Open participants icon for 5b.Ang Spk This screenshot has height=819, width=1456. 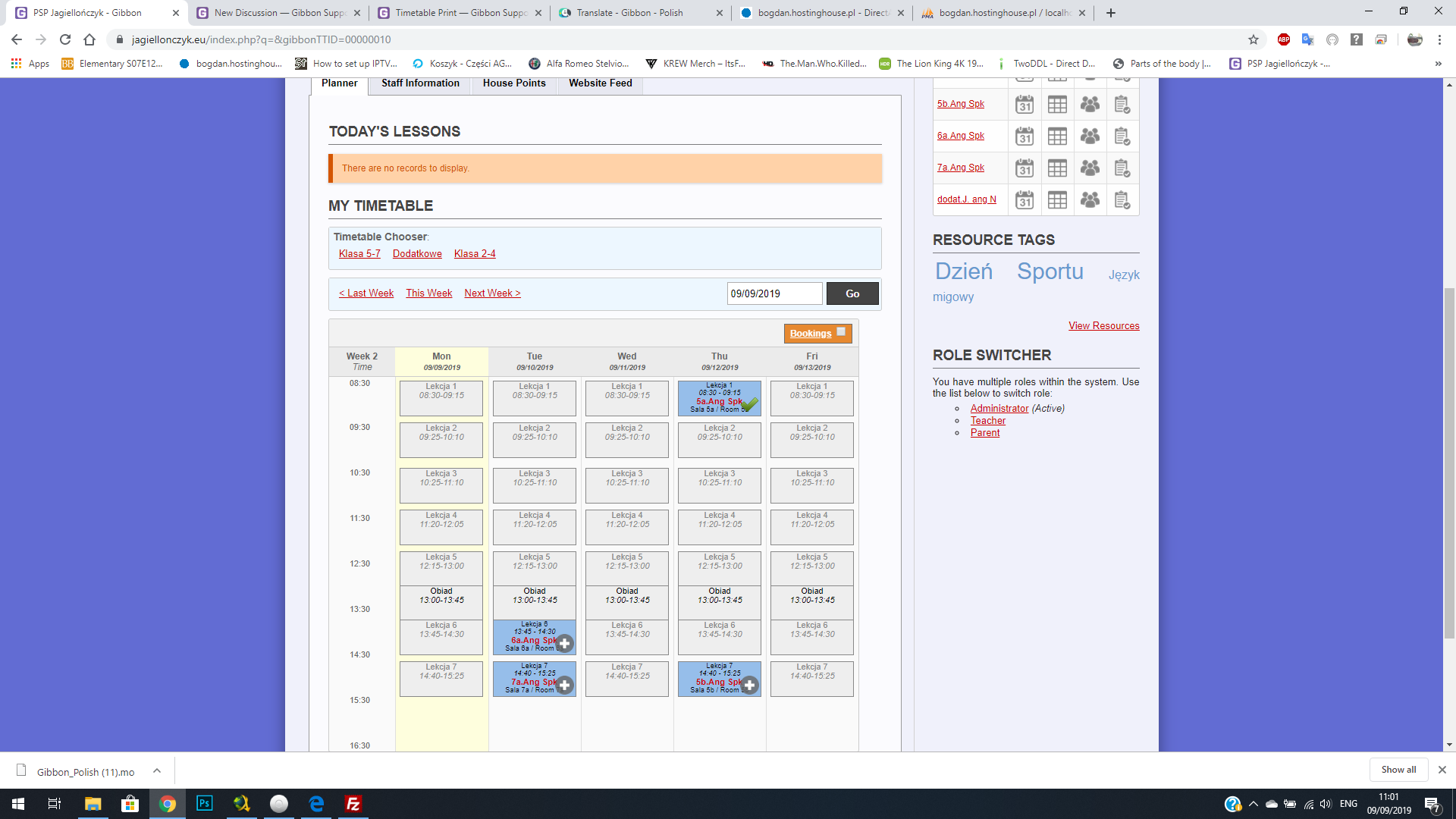click(1090, 105)
